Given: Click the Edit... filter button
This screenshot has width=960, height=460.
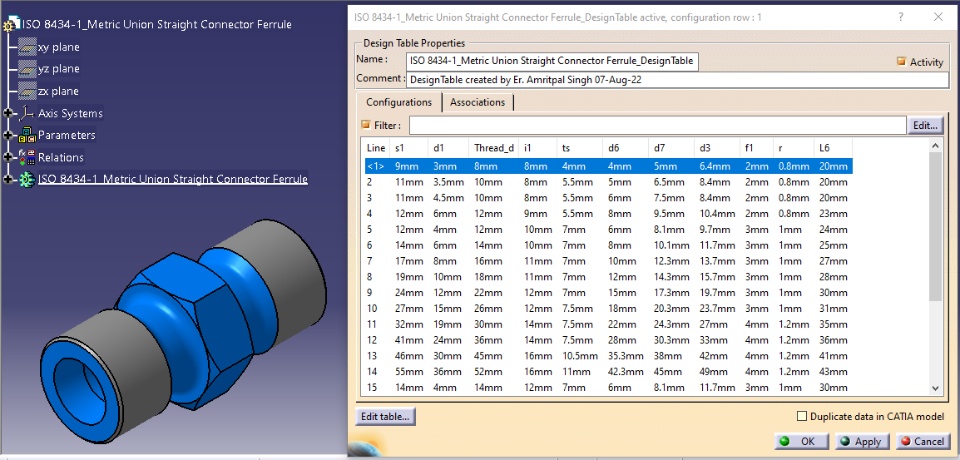Looking at the screenshot, I should click(924, 125).
